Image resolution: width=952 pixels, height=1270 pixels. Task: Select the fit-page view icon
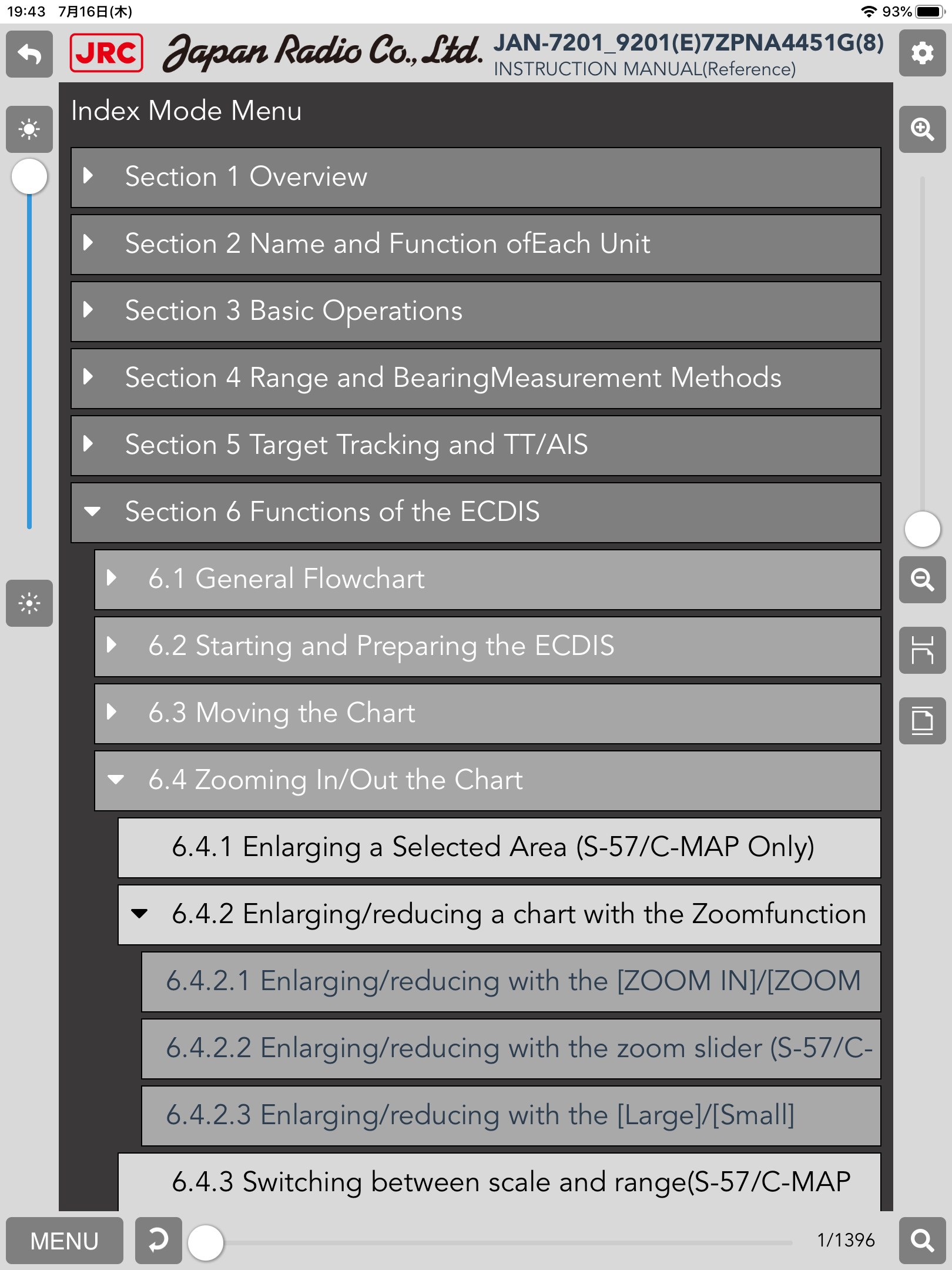click(922, 721)
